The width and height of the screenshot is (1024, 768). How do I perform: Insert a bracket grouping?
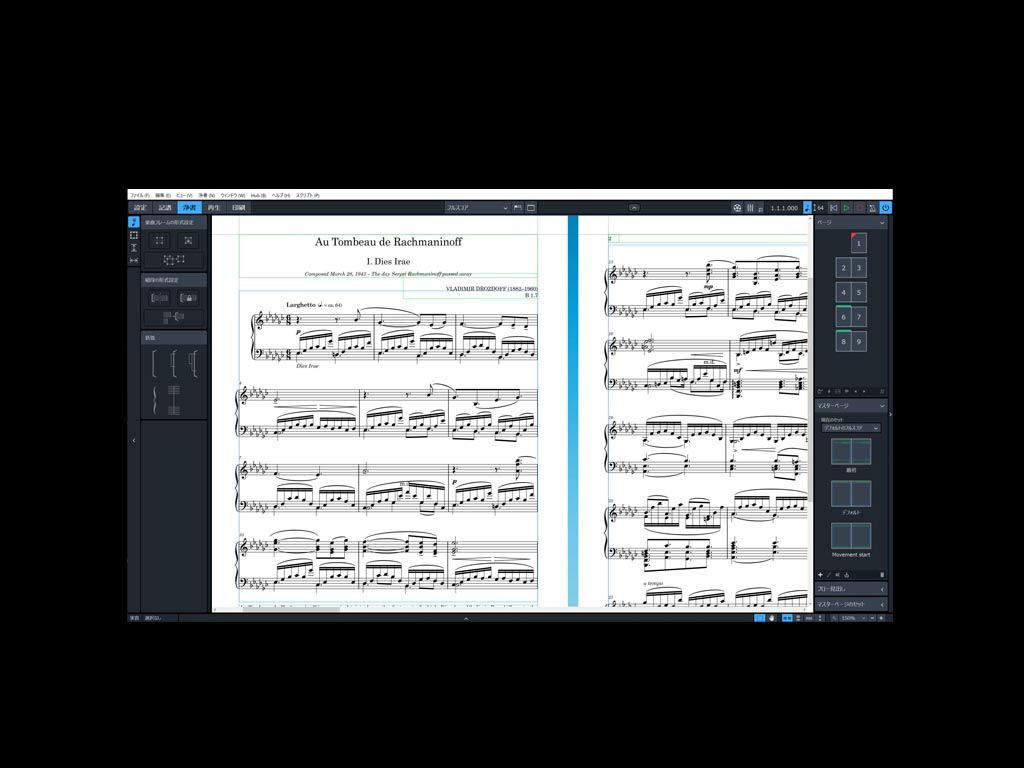[154, 363]
